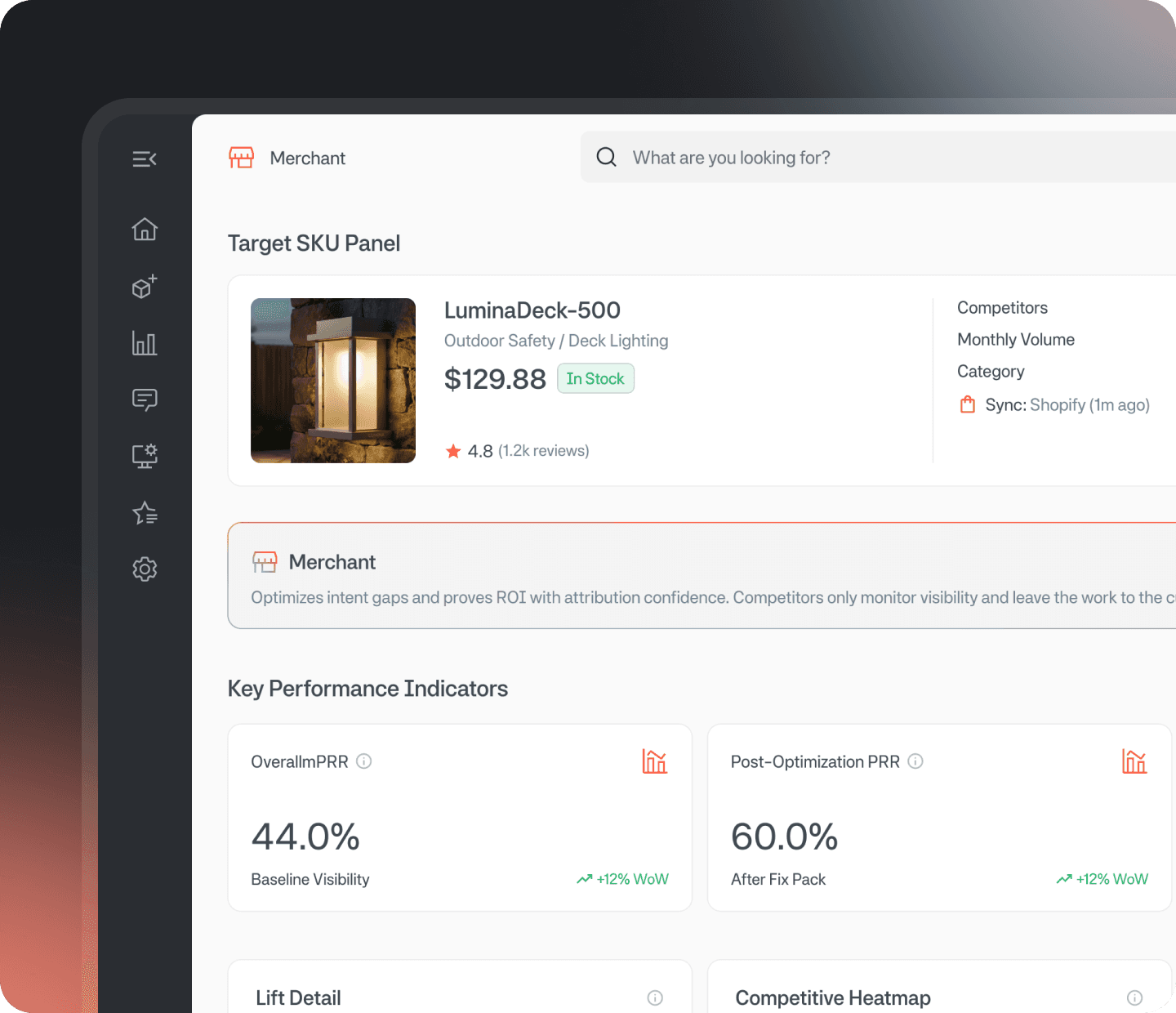Show info for Post-Optimization PRR
This screenshot has height=1013, width=1176.
(x=915, y=761)
